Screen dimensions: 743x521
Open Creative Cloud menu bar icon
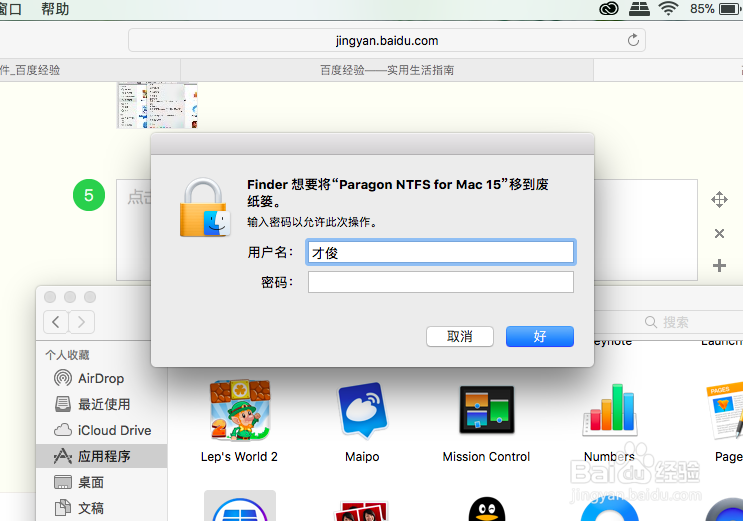[x=609, y=9]
